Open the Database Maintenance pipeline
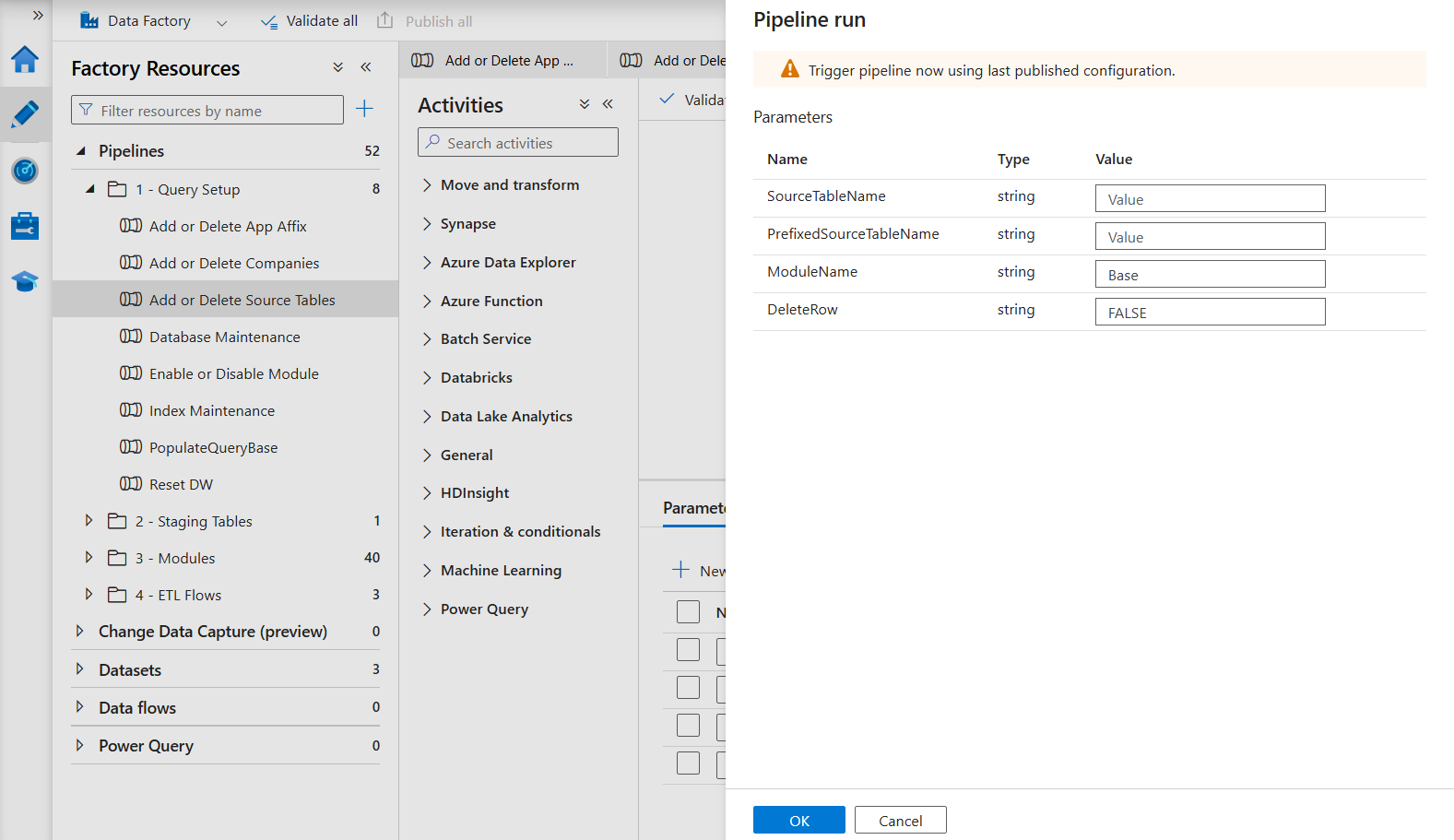This screenshot has height=840, width=1454. (224, 337)
